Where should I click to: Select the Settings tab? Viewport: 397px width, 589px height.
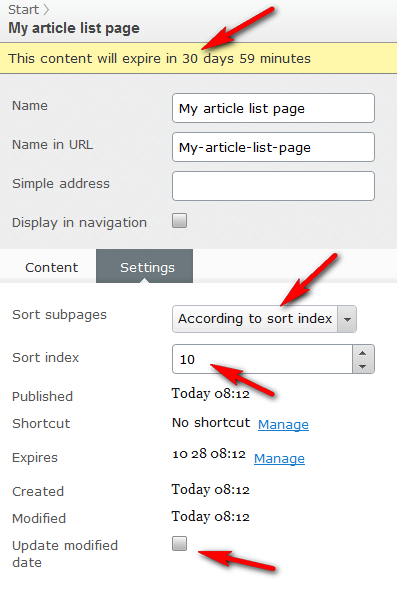click(147, 267)
